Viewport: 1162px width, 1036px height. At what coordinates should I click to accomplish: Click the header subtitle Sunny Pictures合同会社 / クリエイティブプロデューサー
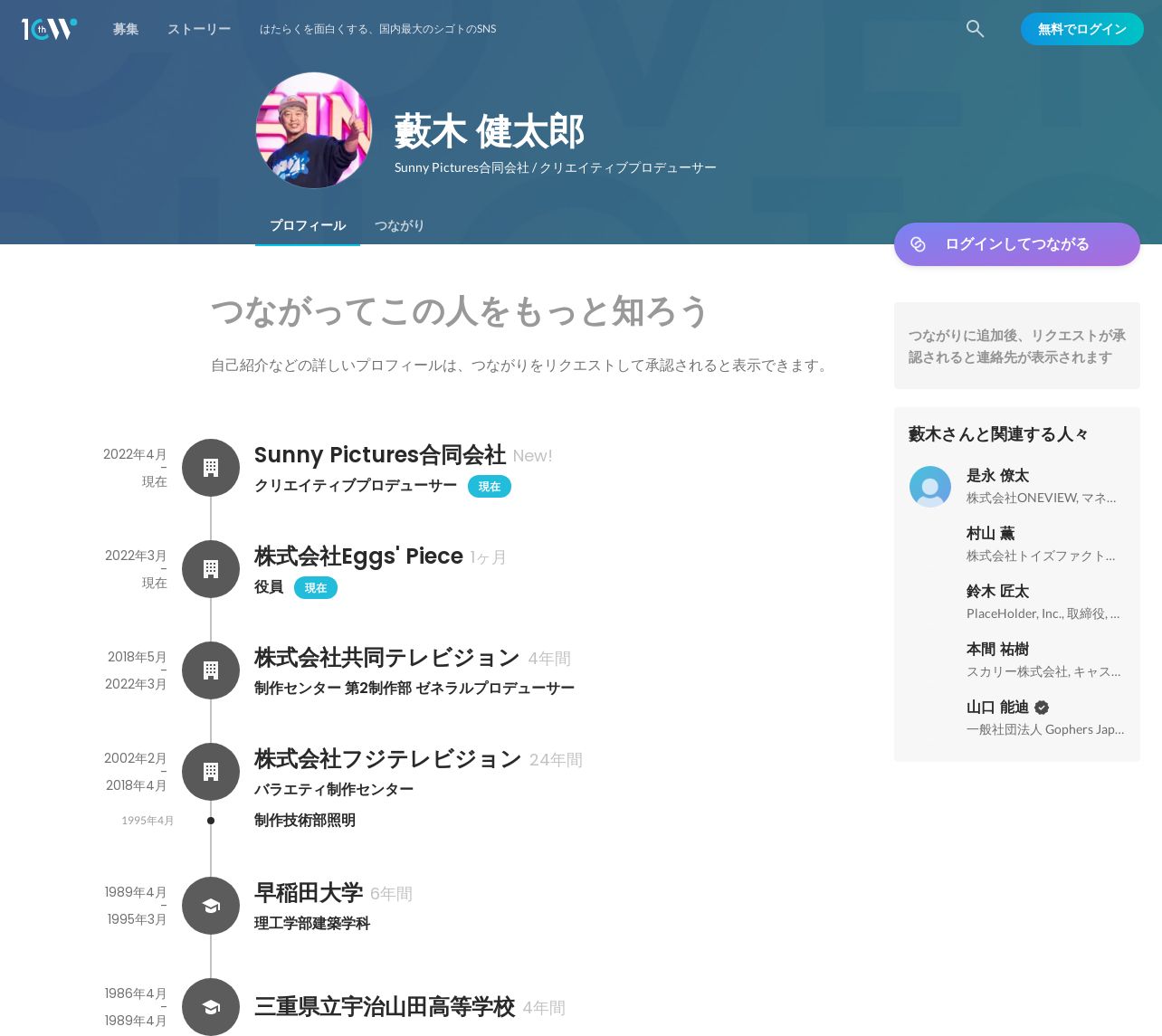(556, 167)
